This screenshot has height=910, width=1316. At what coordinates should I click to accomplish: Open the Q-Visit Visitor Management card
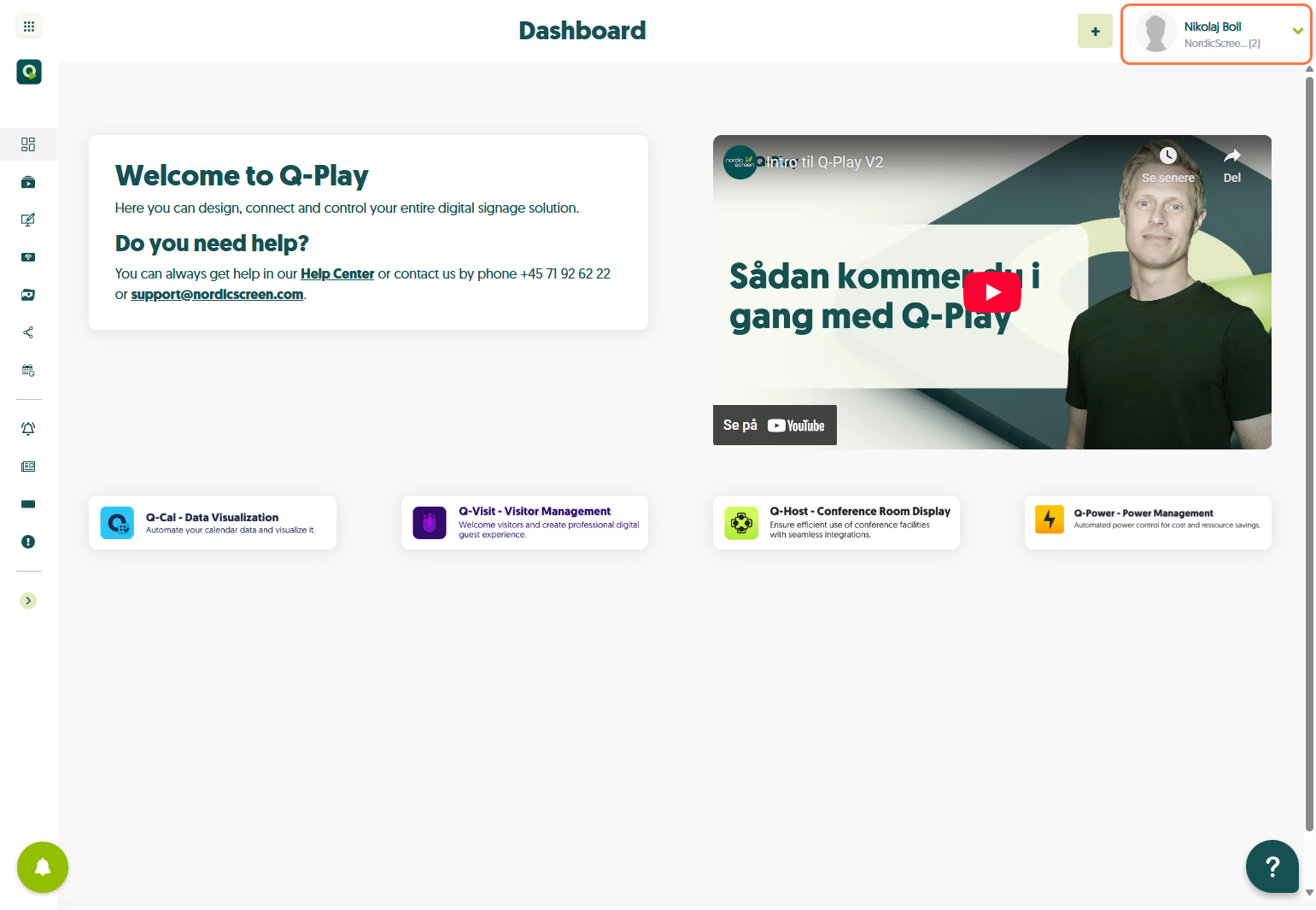pos(524,523)
